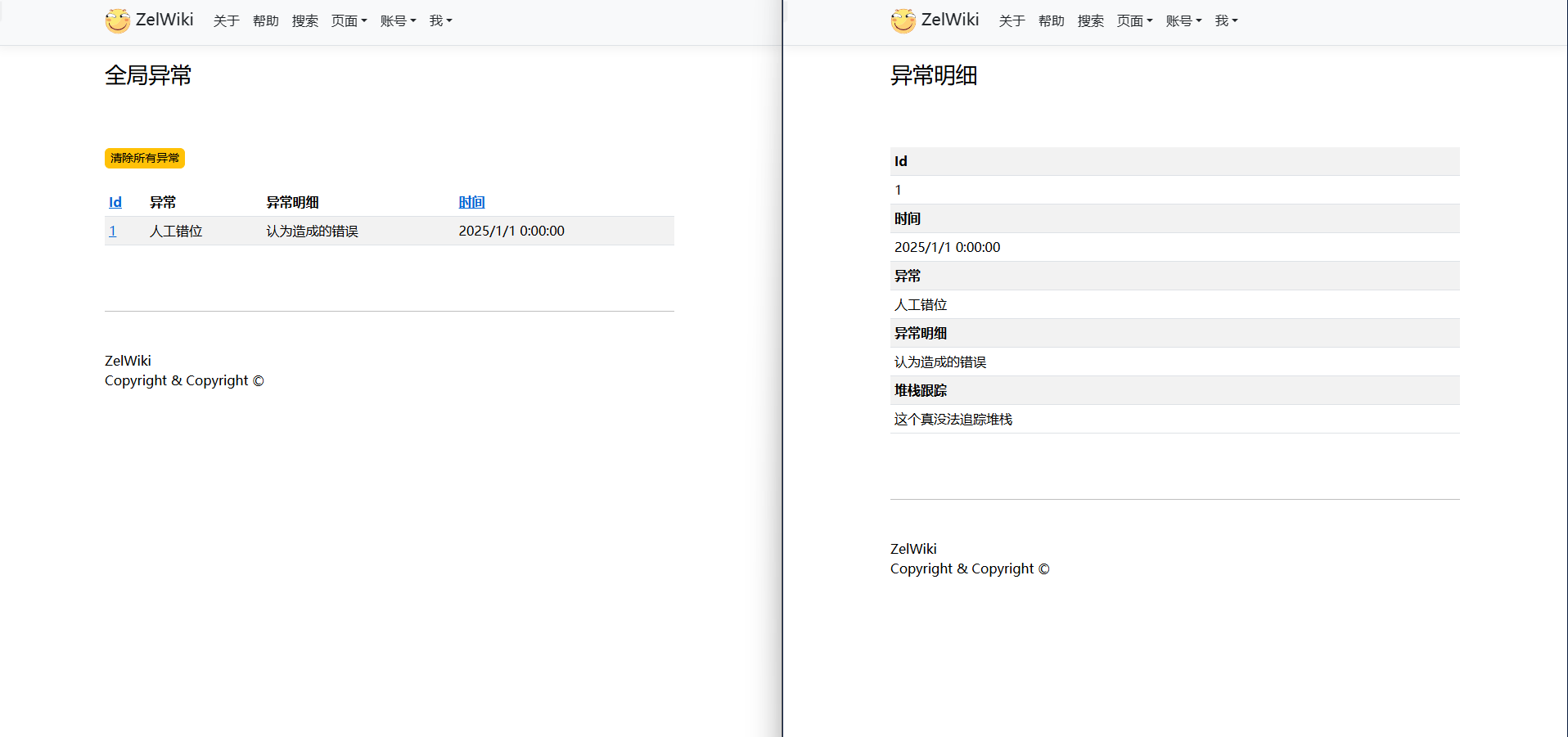Image resolution: width=1568 pixels, height=737 pixels.
Task: Click the 这个真没法追踪堆栈 stack trace text
Action: (953, 419)
